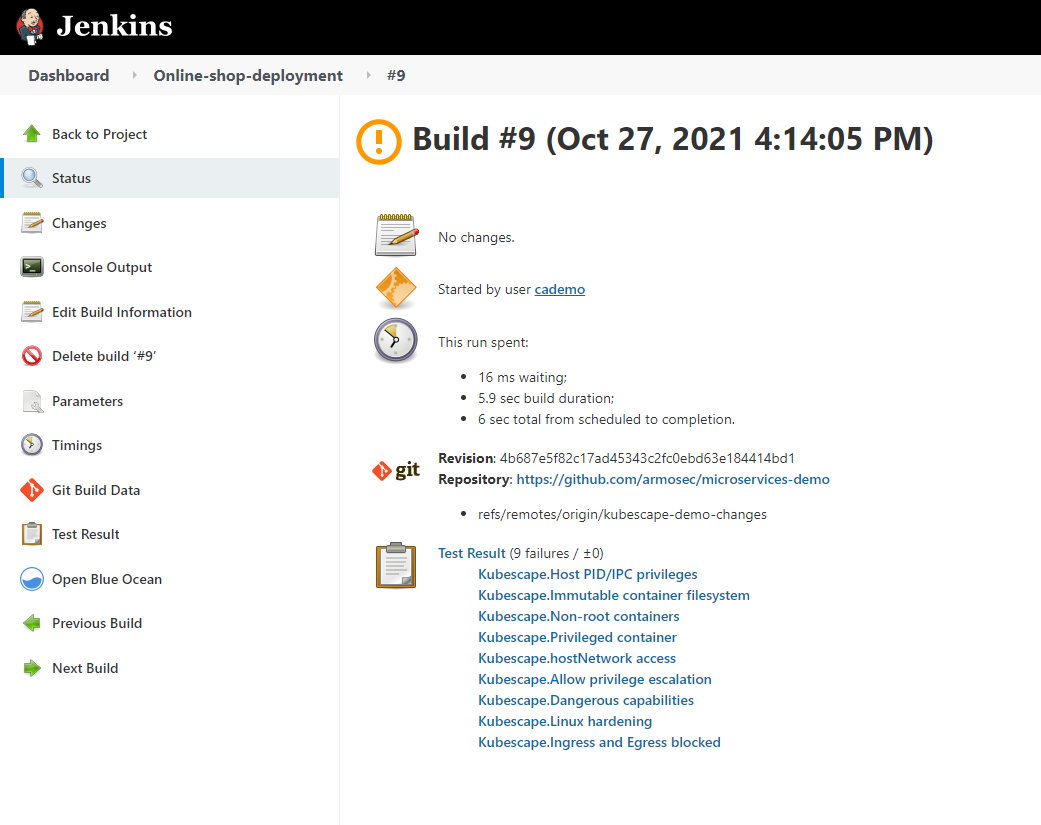This screenshot has height=825, width=1041.
Task: Click the Build #9 heading text
Action: click(x=673, y=140)
